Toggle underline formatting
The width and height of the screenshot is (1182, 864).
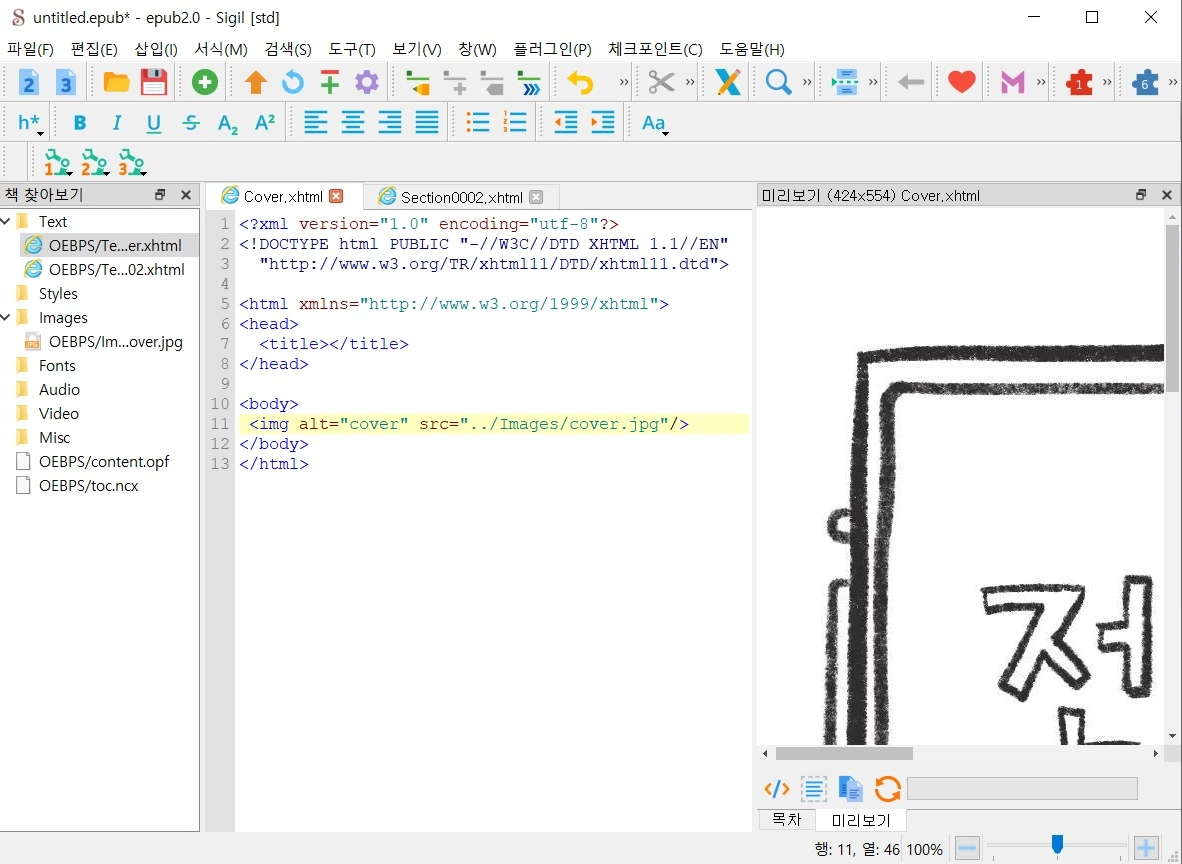coord(154,123)
